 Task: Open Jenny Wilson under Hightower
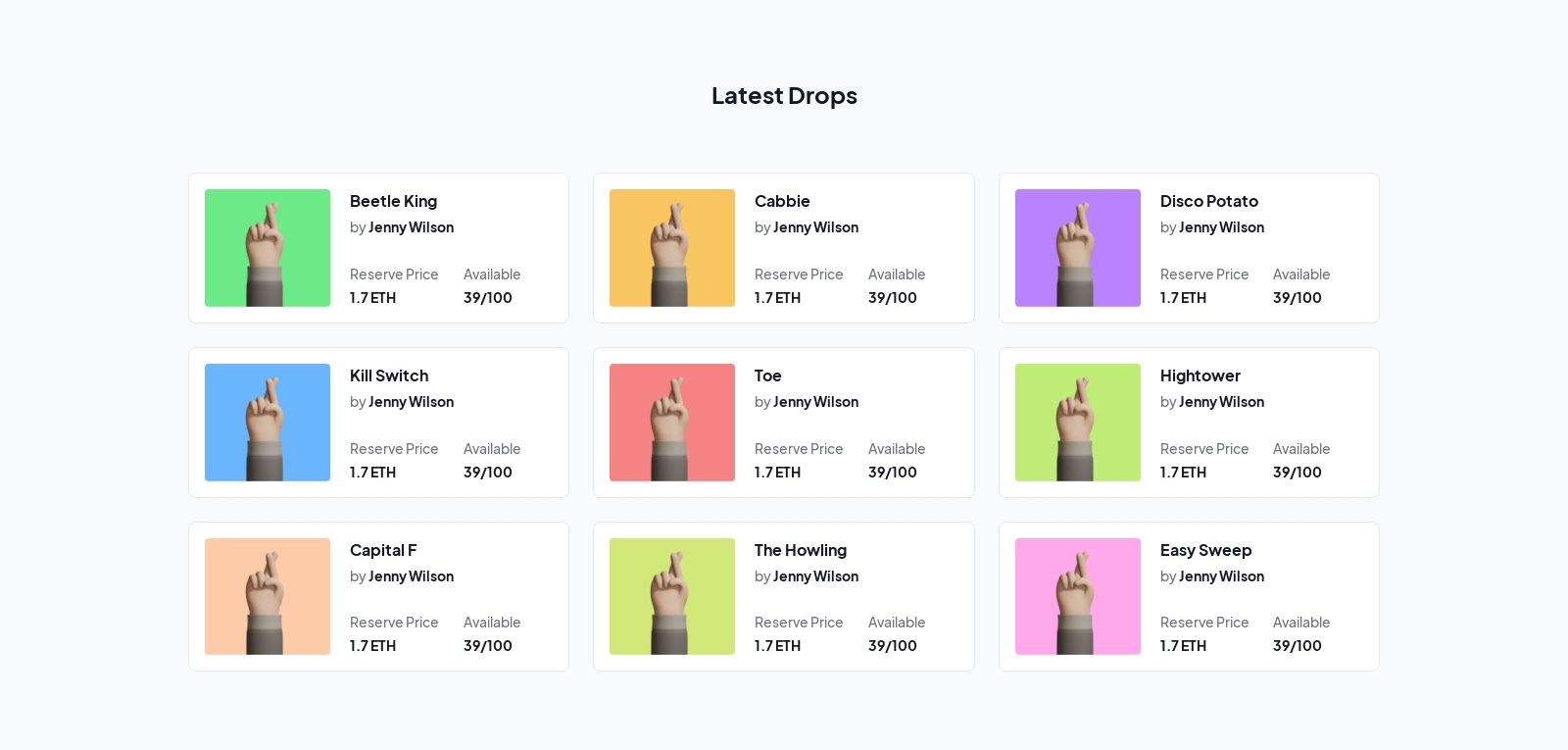click(x=1222, y=402)
